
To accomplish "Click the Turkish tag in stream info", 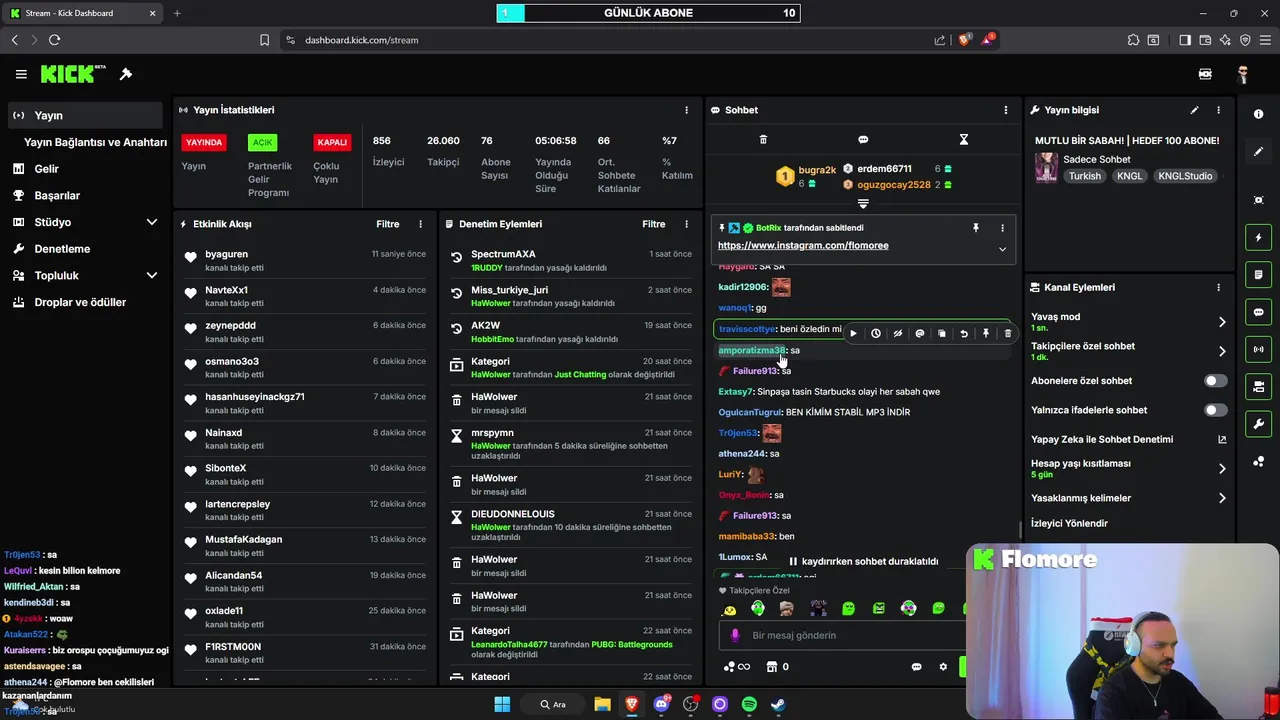I will [1084, 176].
